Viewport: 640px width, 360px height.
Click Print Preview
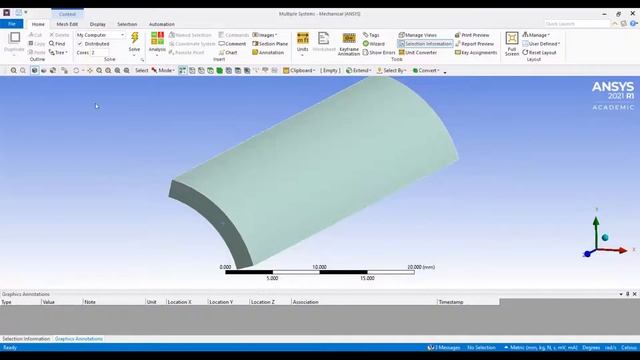tap(472, 35)
